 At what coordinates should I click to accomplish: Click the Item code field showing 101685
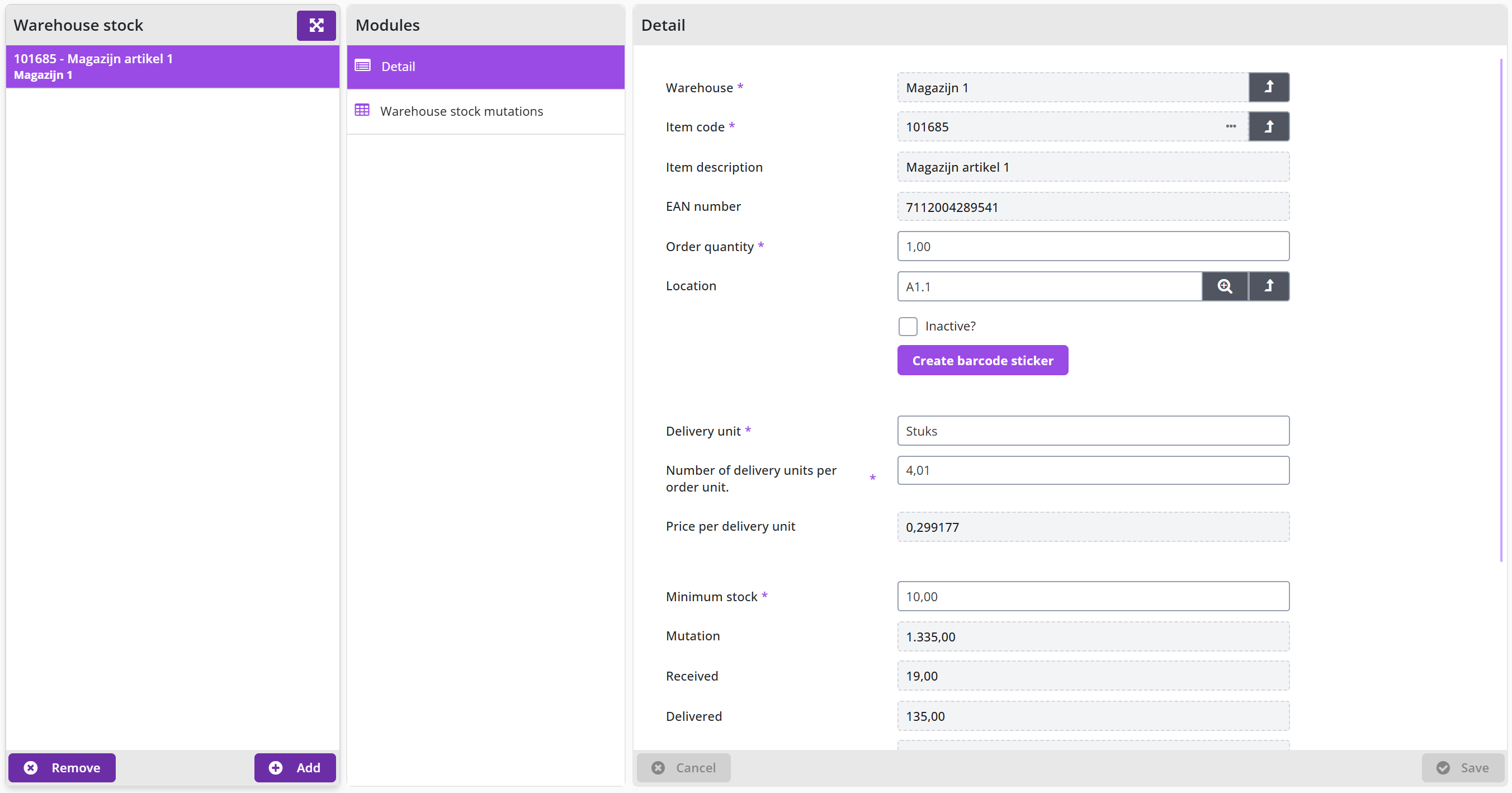pos(1073,127)
